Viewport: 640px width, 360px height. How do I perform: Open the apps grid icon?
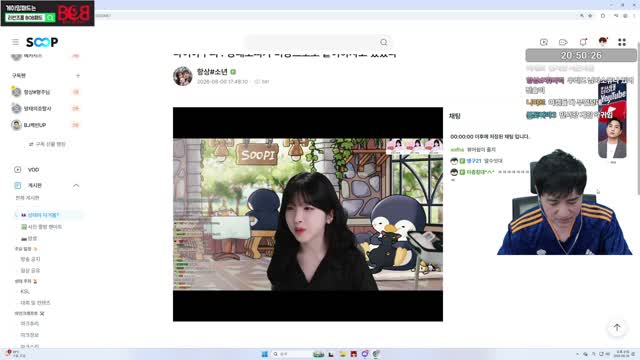click(x=622, y=42)
